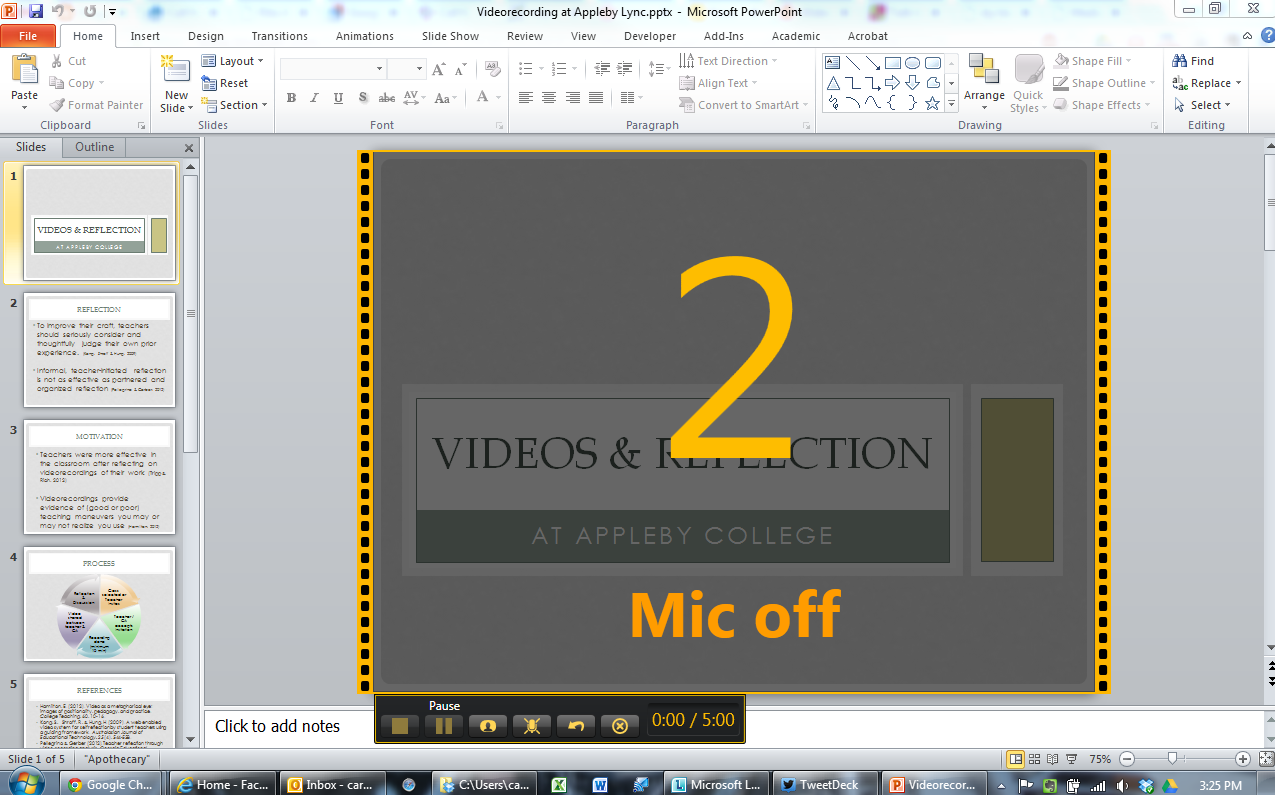Click Justify text icon
Viewport: 1275px width, 795px height.
[x=596, y=98]
